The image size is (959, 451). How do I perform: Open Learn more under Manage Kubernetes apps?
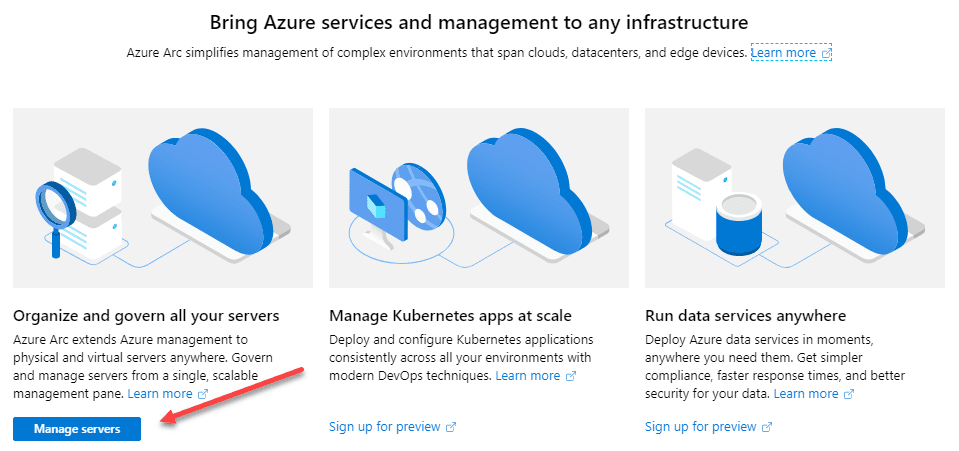tap(528, 376)
